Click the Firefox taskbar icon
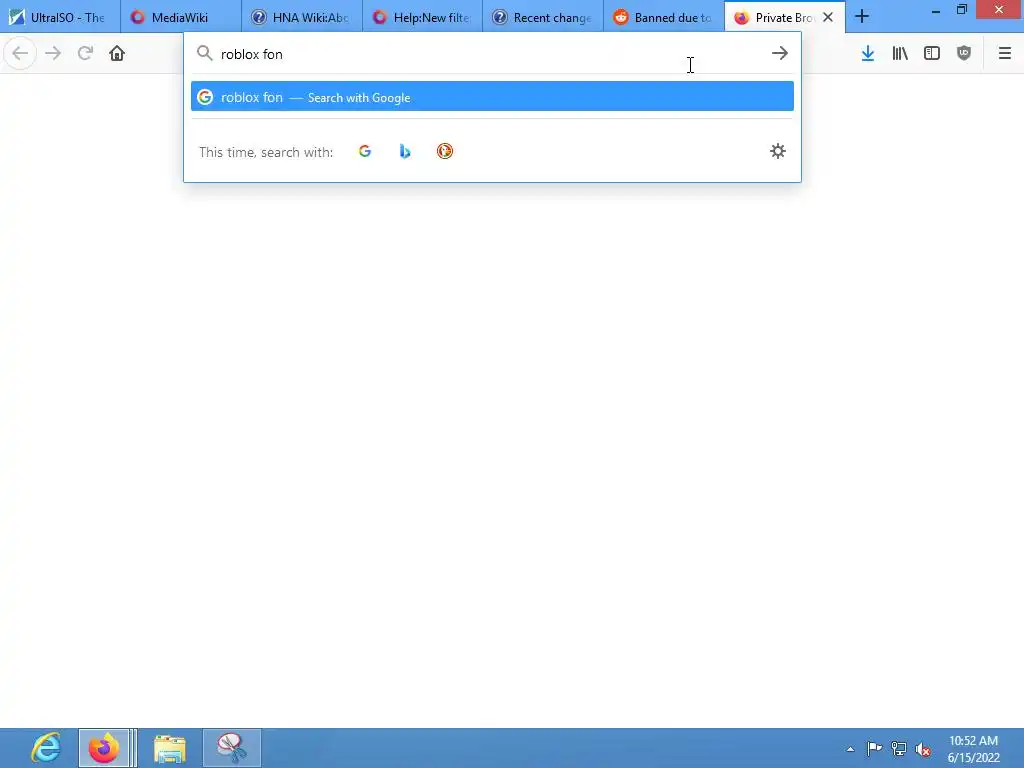The height and width of the screenshot is (768, 1024). [104, 748]
